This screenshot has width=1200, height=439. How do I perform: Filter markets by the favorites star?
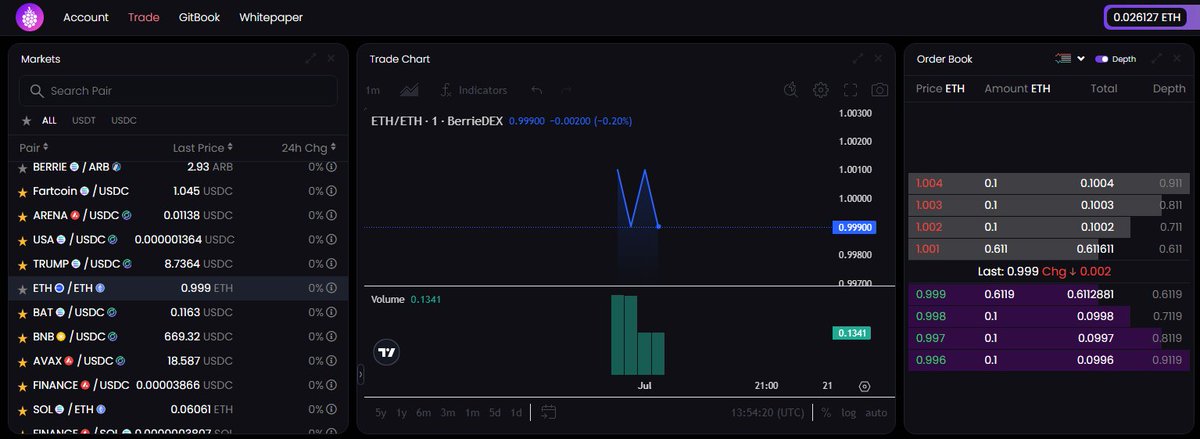pyautogui.click(x=27, y=120)
